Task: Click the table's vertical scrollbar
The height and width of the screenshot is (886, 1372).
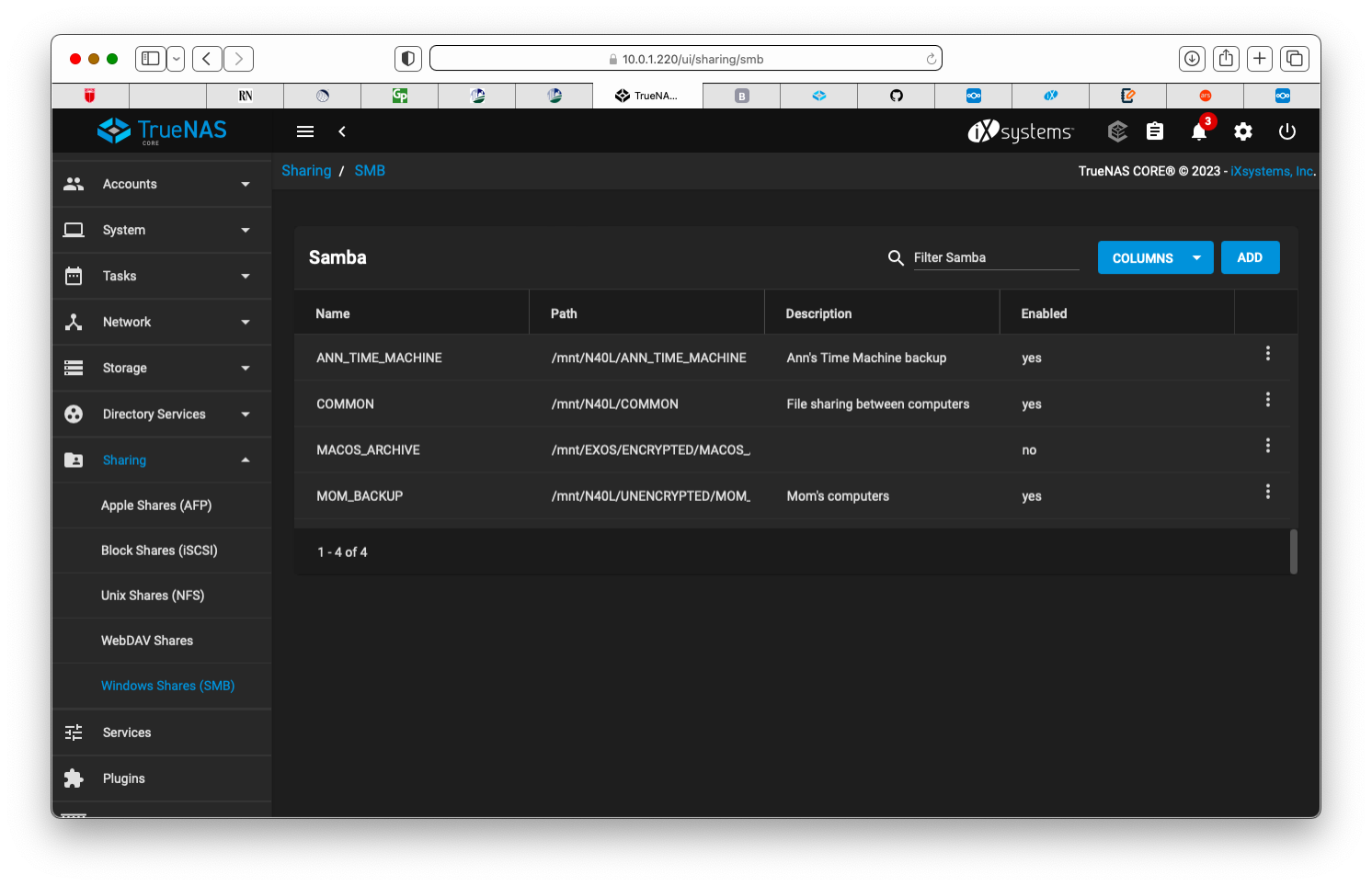Action: (x=1294, y=551)
